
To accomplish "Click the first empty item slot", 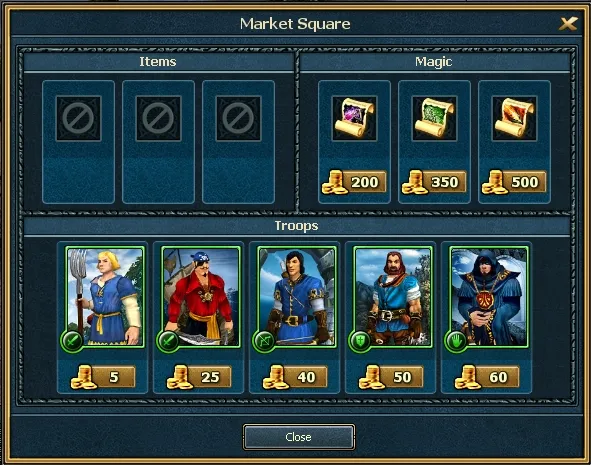I will point(78,118).
